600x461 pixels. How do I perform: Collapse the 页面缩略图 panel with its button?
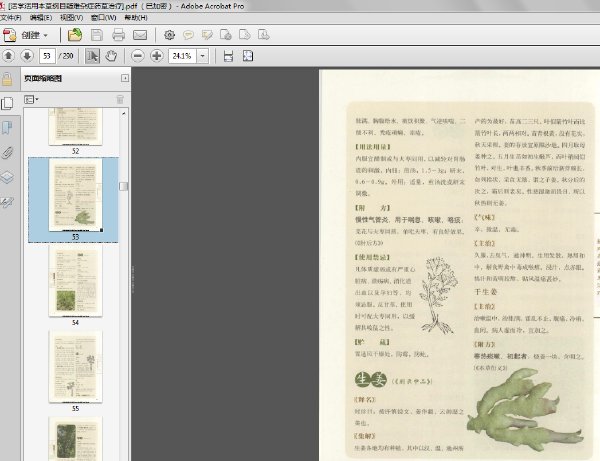coord(125,78)
